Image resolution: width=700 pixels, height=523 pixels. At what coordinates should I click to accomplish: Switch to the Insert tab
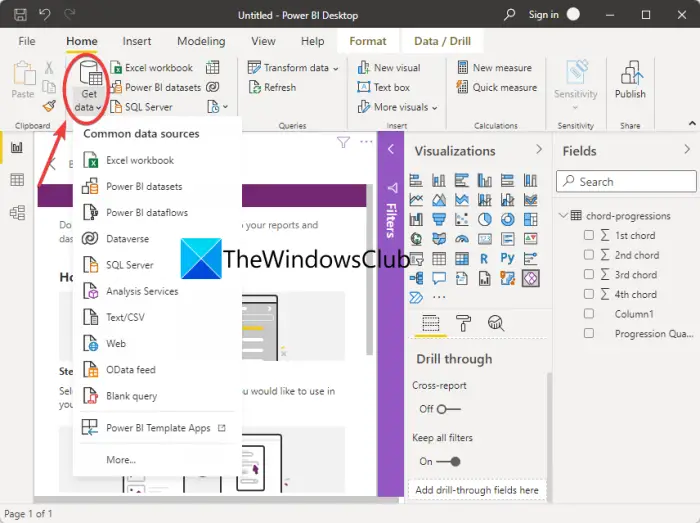[137, 41]
